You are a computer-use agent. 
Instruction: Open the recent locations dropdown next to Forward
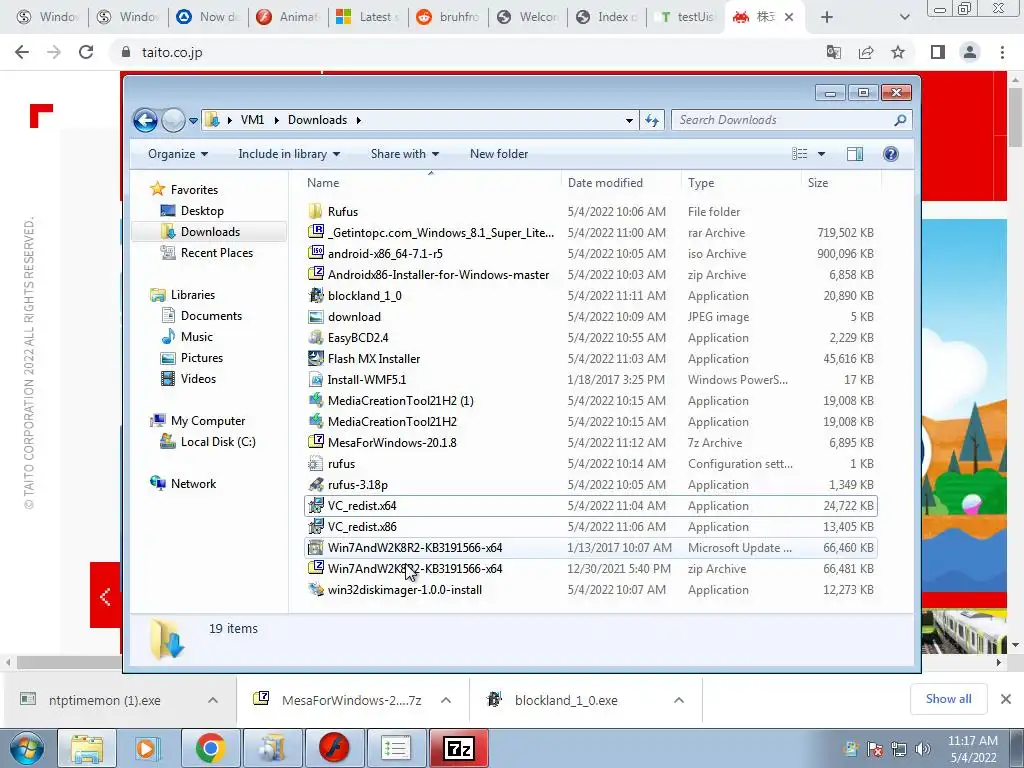pyautogui.click(x=193, y=121)
